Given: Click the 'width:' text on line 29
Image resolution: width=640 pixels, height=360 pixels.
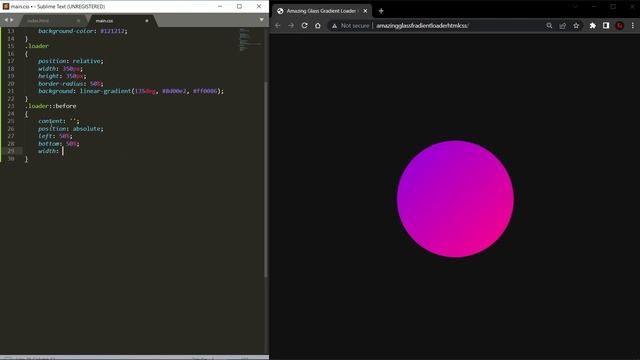Looking at the screenshot, I should (48, 151).
